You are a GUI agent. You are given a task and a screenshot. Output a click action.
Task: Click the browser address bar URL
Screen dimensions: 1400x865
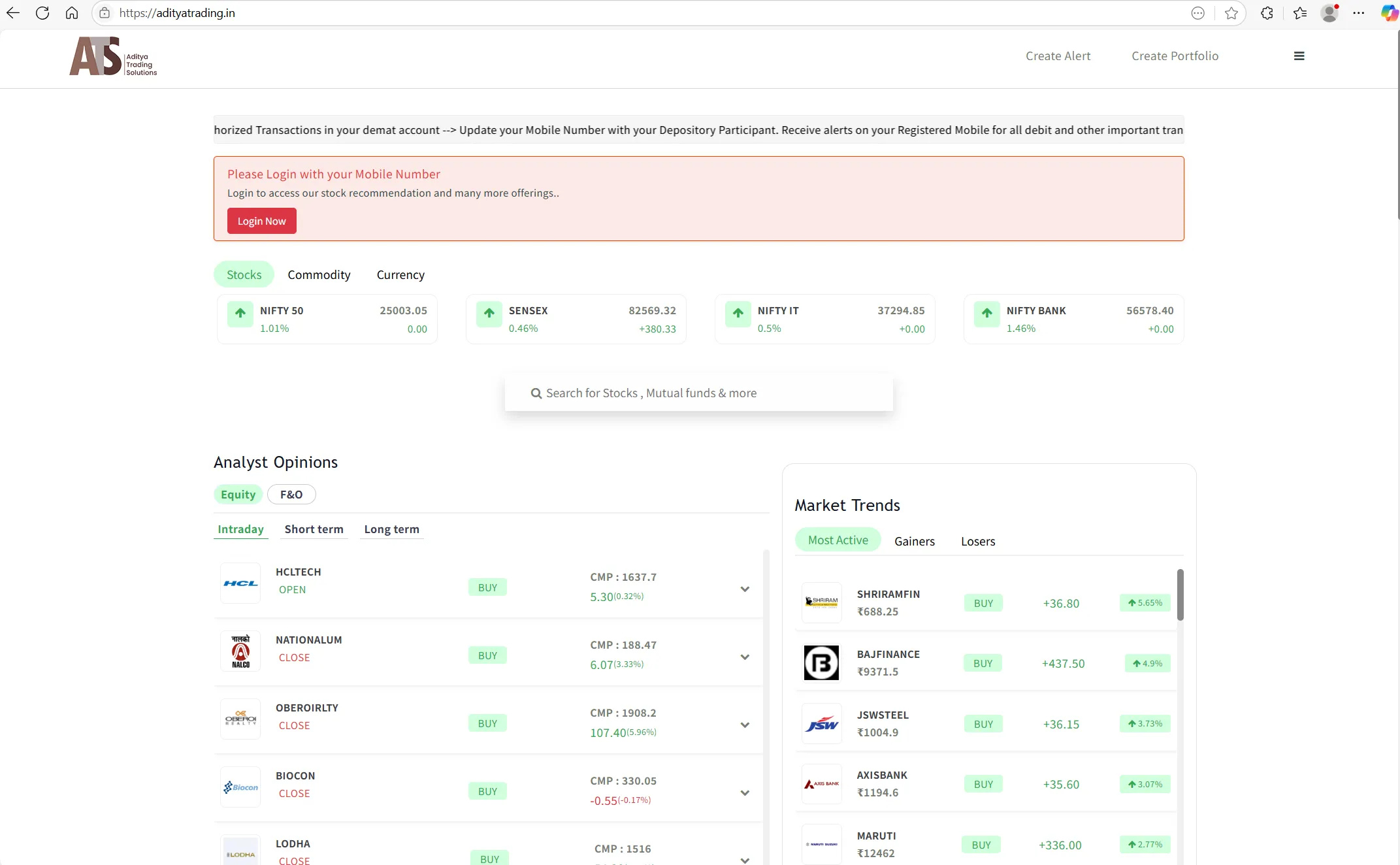[177, 13]
